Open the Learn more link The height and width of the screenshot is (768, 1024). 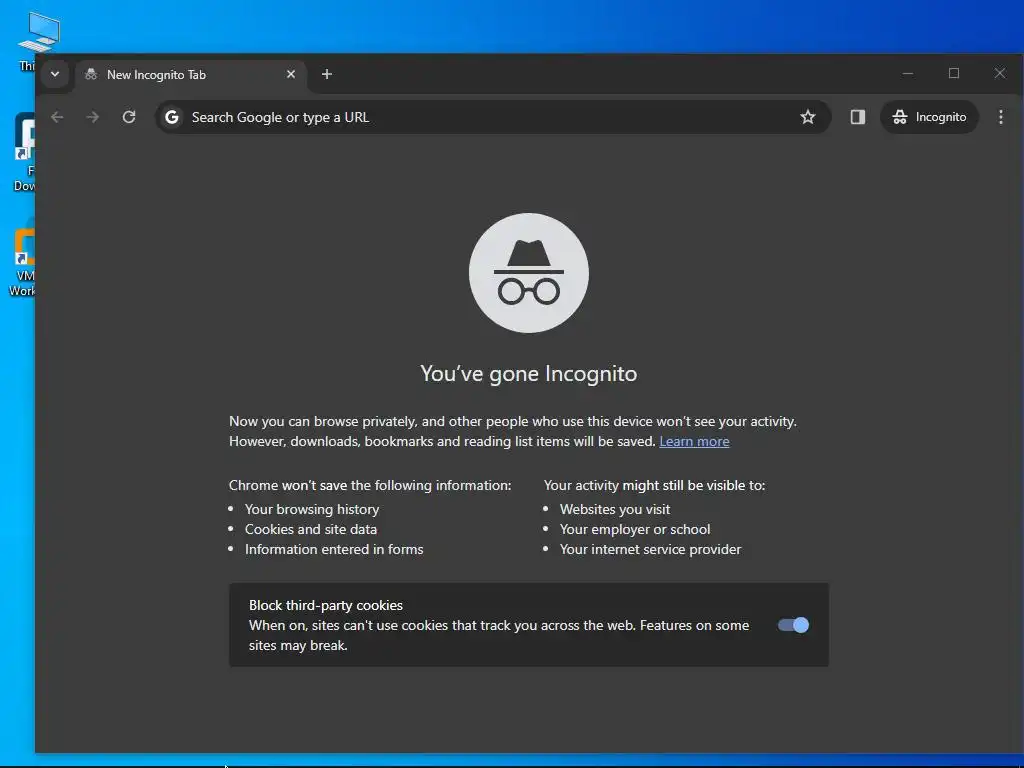[x=694, y=441]
